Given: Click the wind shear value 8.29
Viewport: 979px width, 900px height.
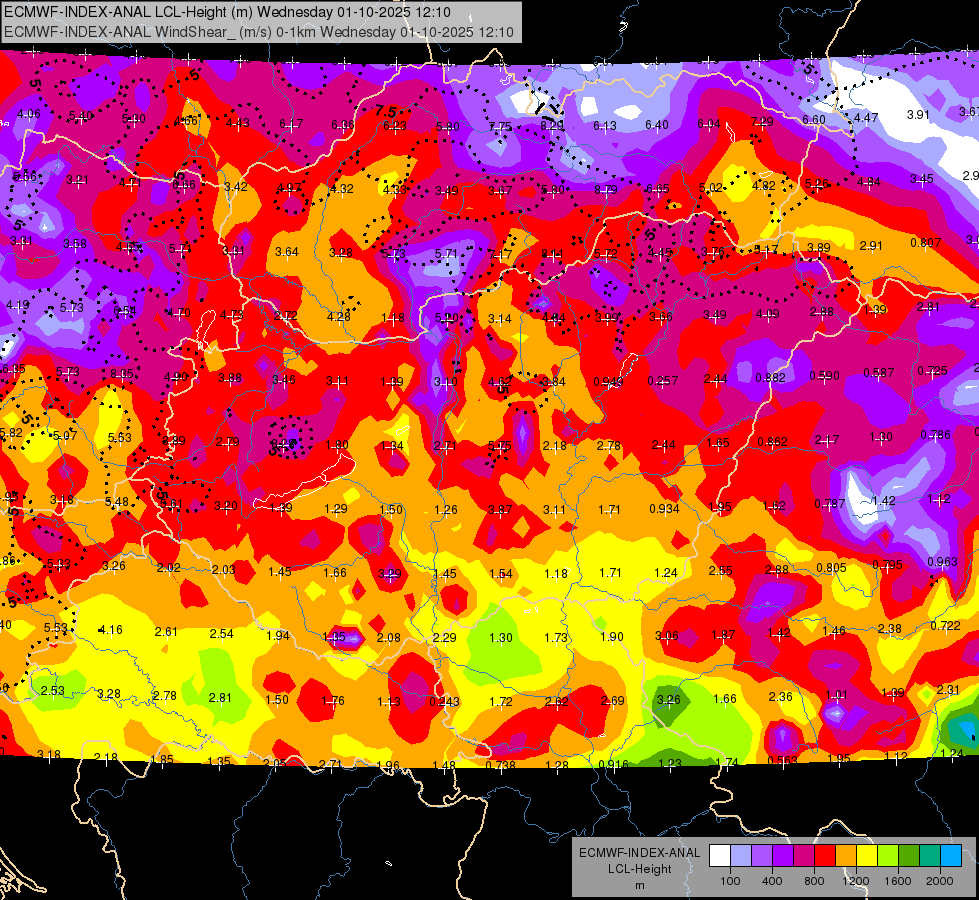Looking at the screenshot, I should [552, 126].
